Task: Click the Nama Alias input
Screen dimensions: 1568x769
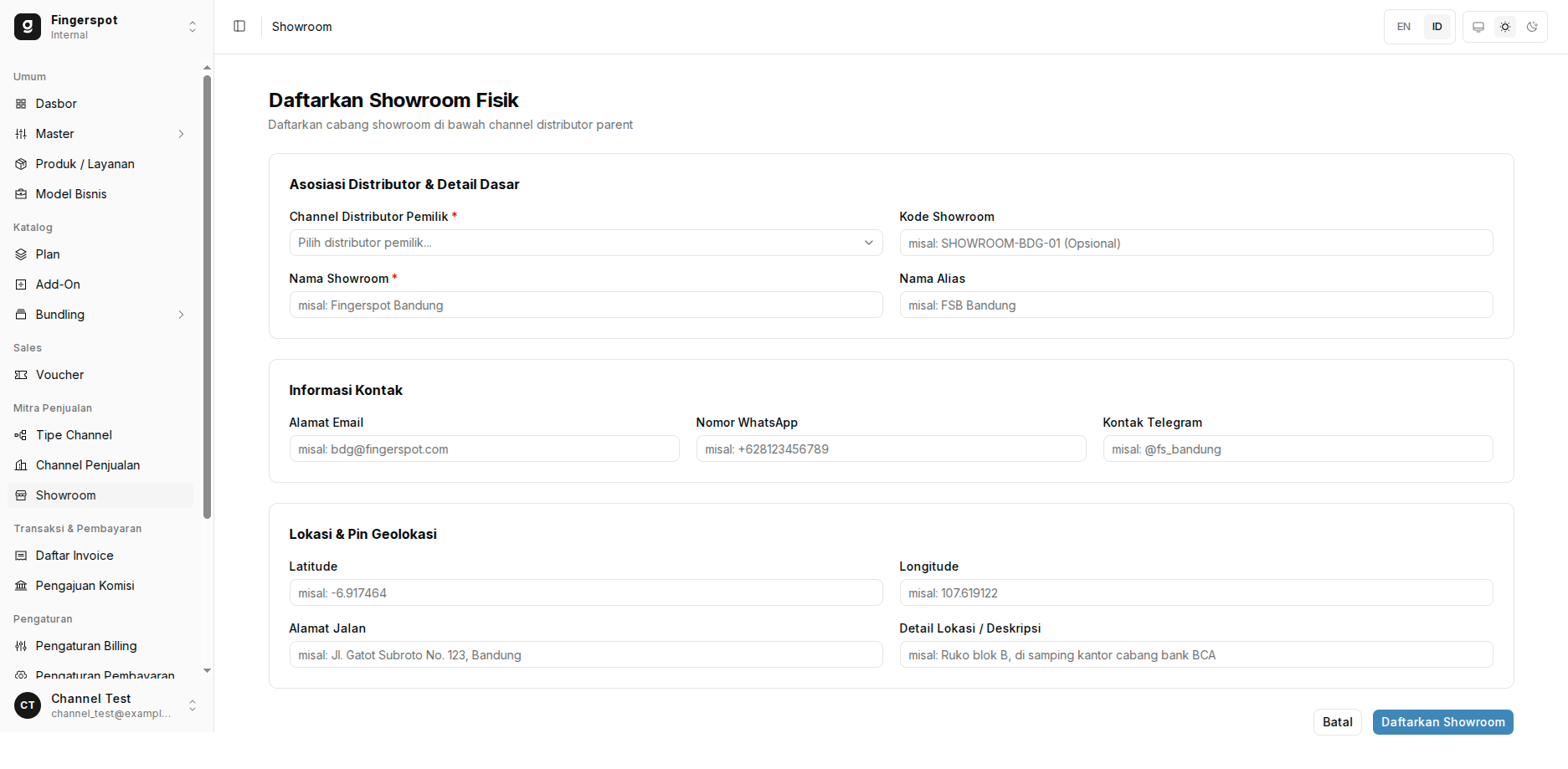Action: click(x=1196, y=305)
